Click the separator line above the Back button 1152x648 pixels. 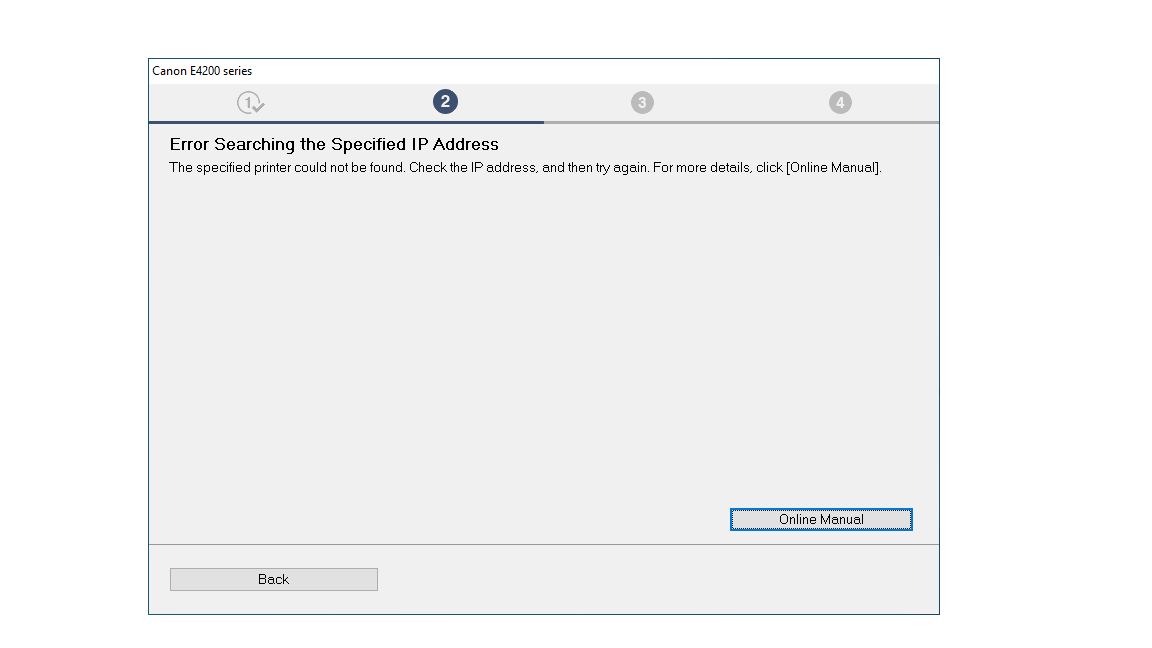pyautogui.click(x=544, y=545)
